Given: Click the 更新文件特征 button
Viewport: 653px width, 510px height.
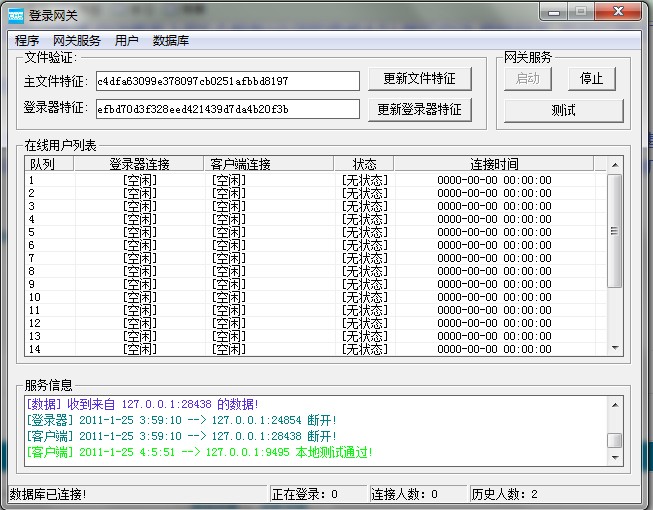Looking at the screenshot, I should pos(419,80).
